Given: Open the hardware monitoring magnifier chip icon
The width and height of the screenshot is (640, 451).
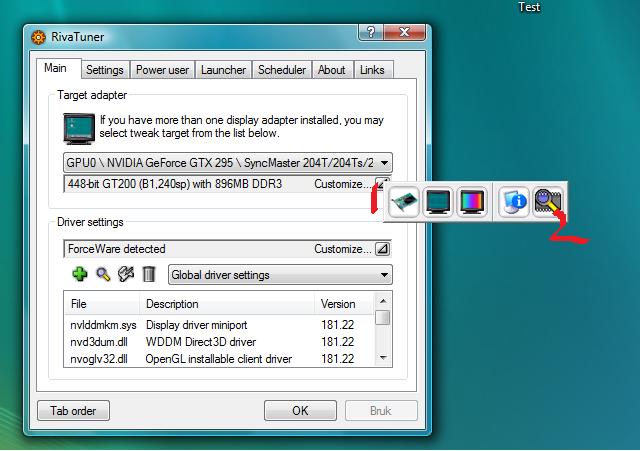Looking at the screenshot, I should [548, 202].
